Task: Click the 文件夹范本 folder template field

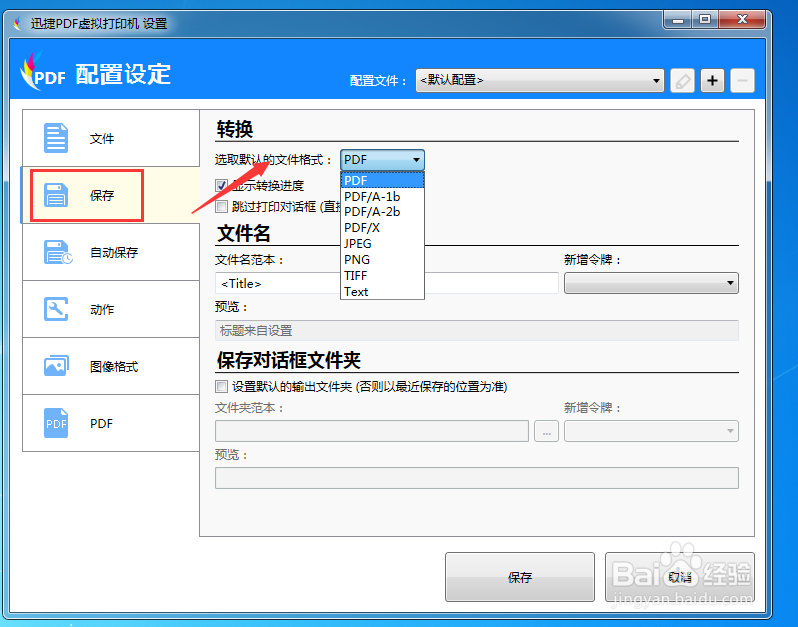Action: (372, 431)
